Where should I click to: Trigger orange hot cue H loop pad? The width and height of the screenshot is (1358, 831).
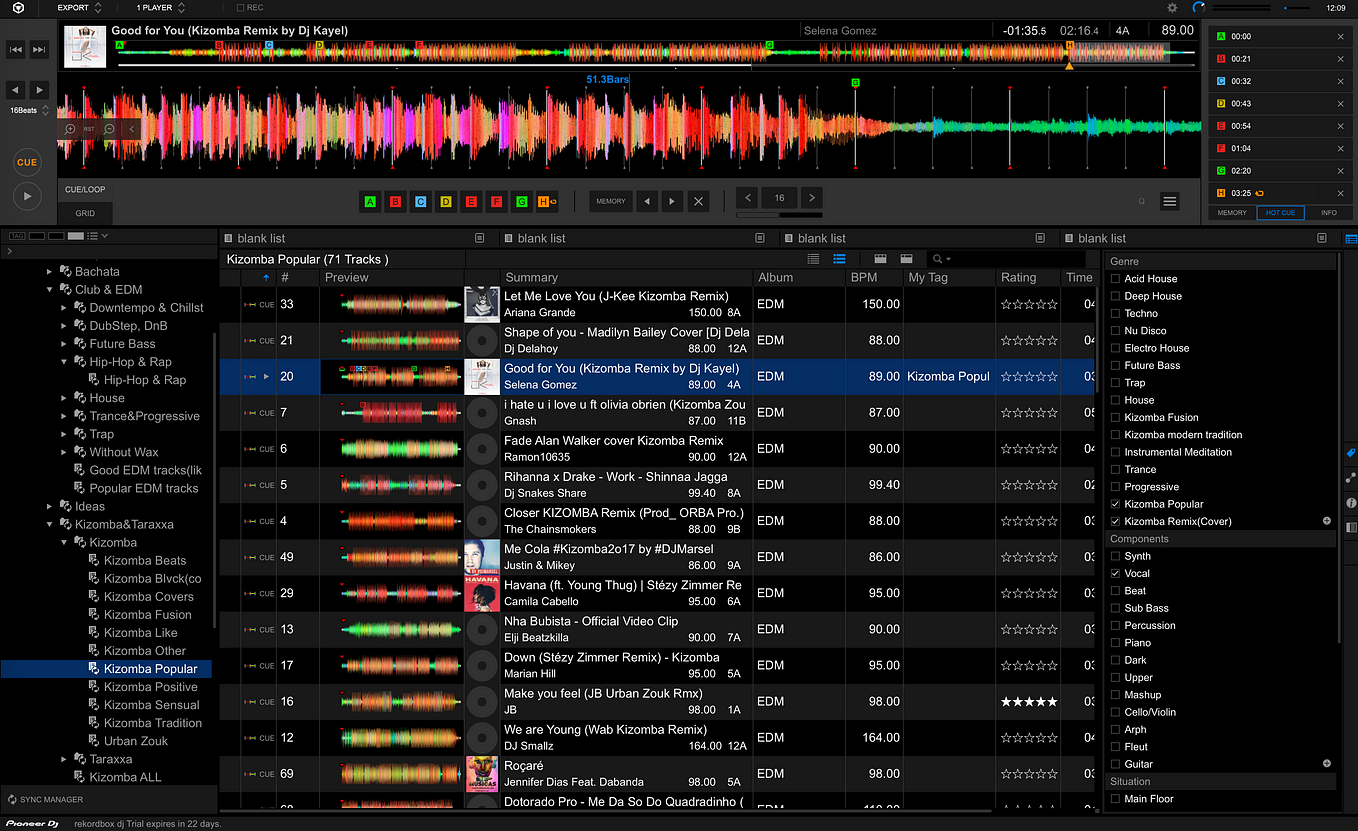pyautogui.click(x=547, y=201)
